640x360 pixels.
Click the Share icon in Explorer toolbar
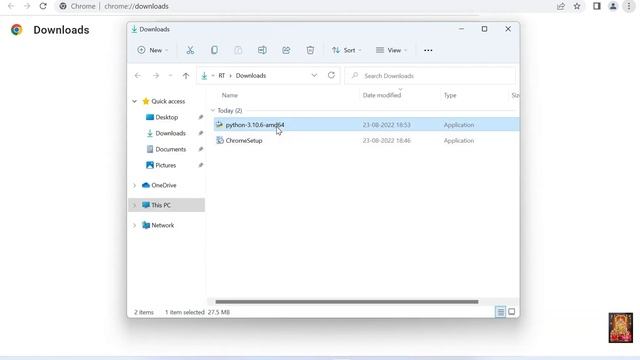(x=286, y=50)
